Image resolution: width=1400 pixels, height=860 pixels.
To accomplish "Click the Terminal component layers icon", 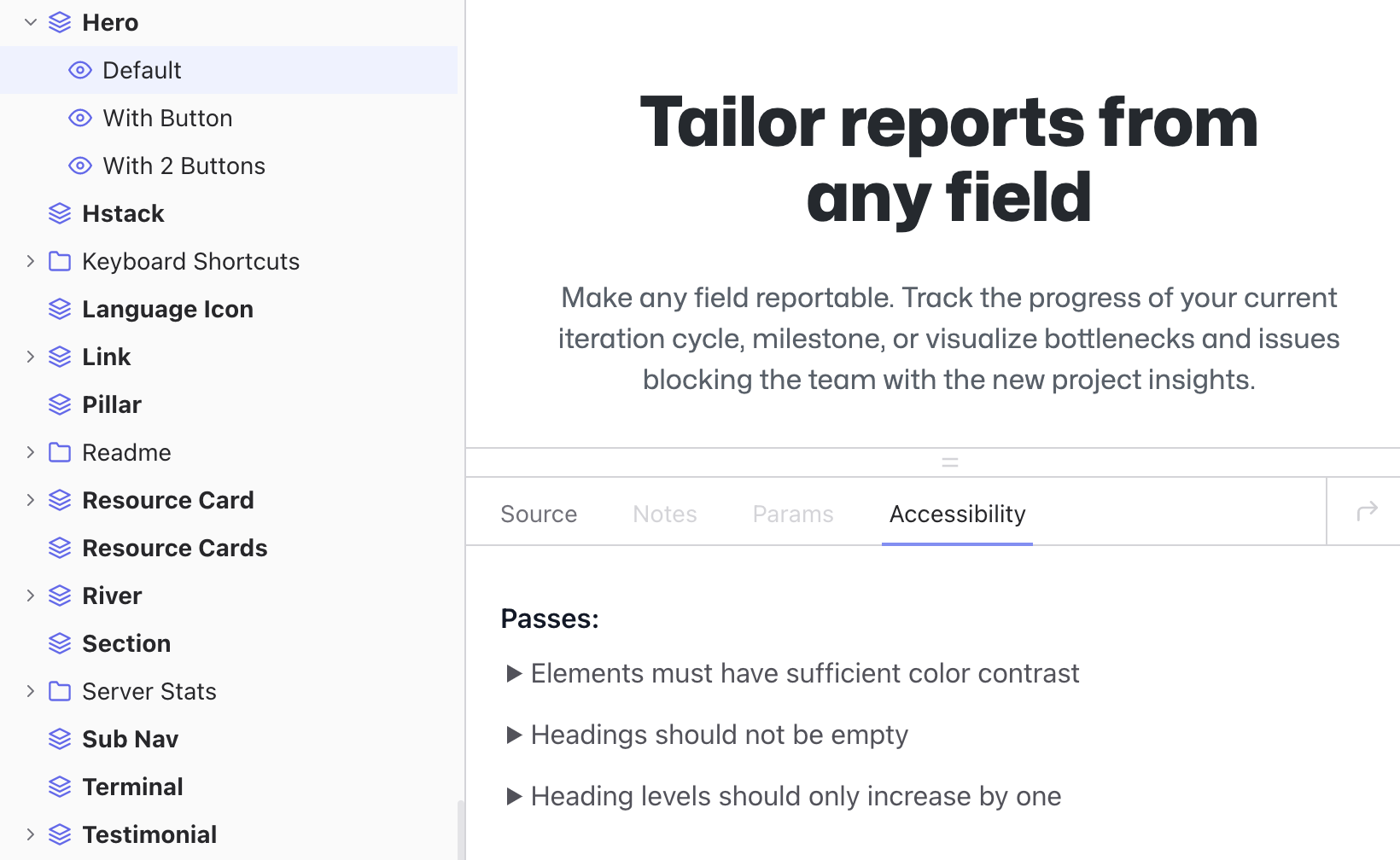I will coord(60,787).
